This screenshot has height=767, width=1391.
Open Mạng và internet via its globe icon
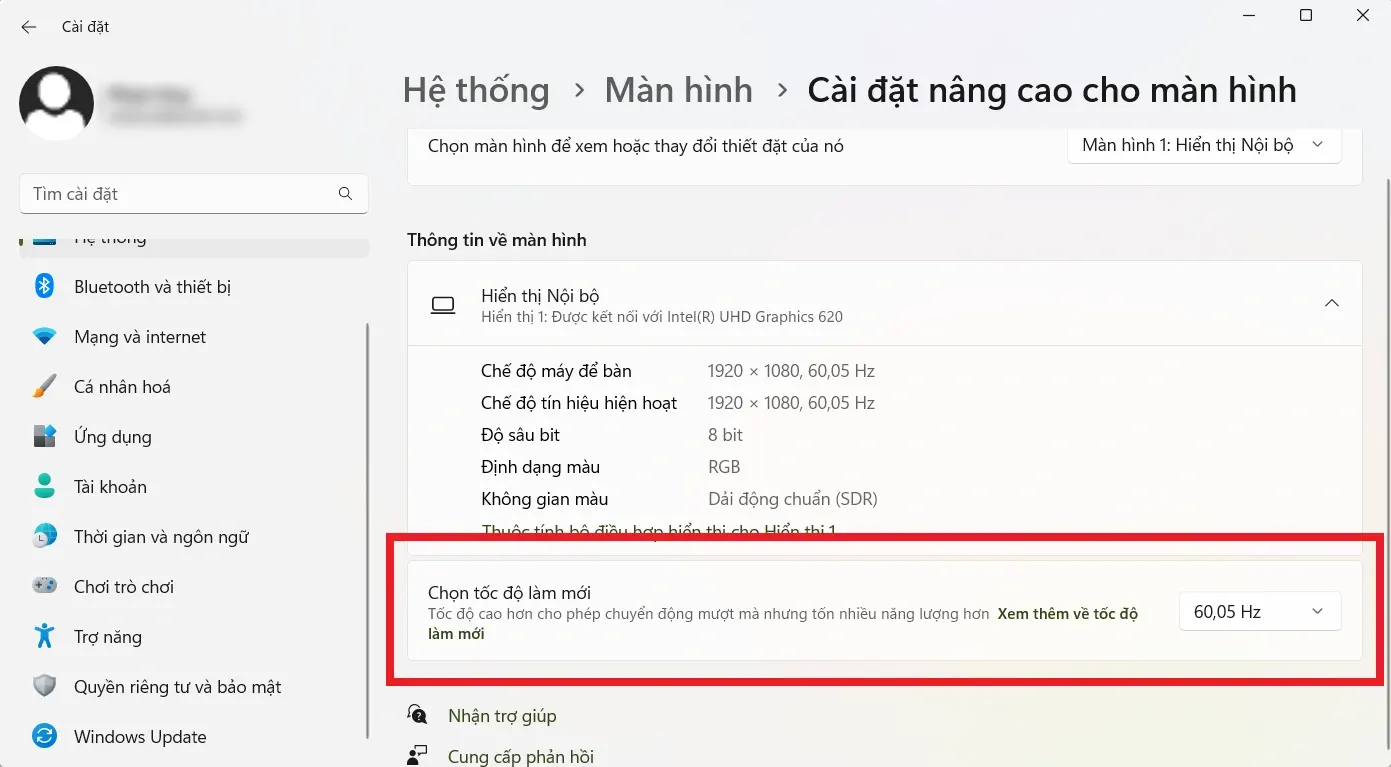coord(44,336)
